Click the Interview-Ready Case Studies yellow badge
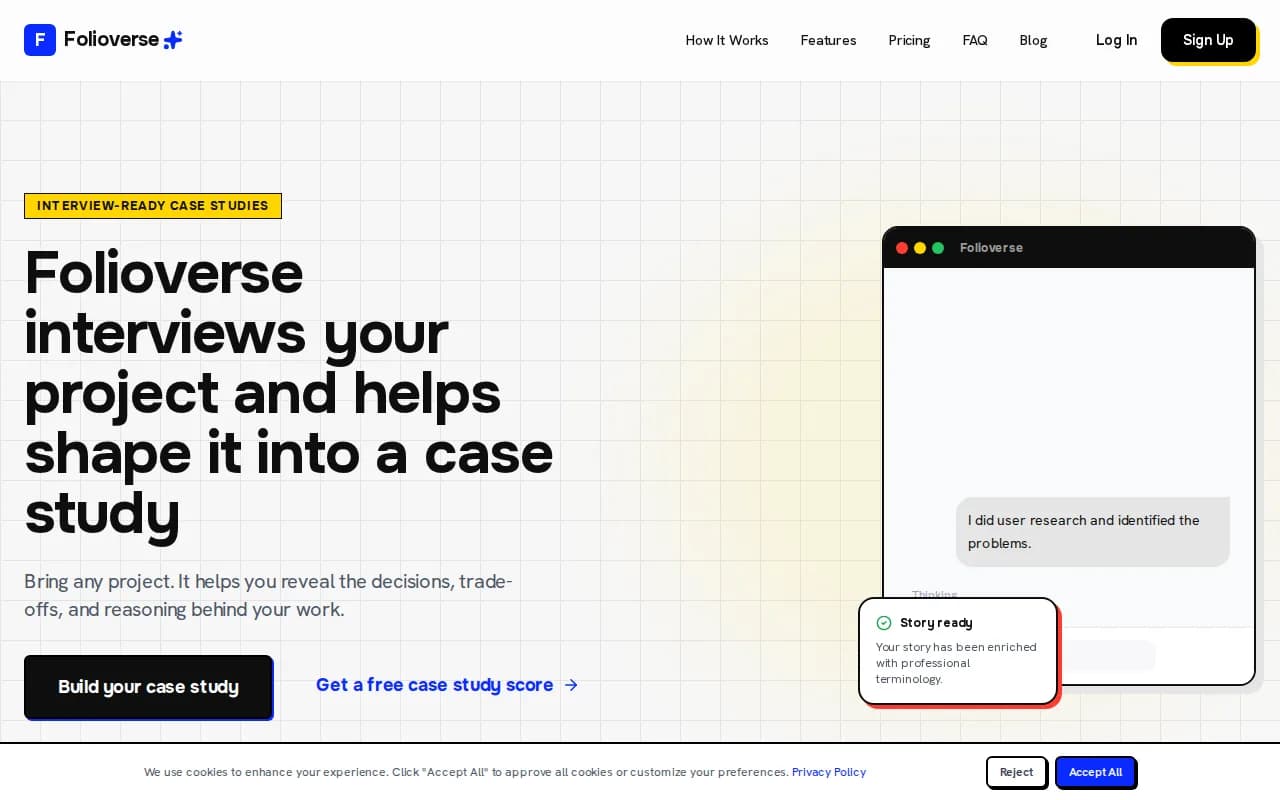Image resolution: width=1280 pixels, height=800 pixels. coord(153,206)
